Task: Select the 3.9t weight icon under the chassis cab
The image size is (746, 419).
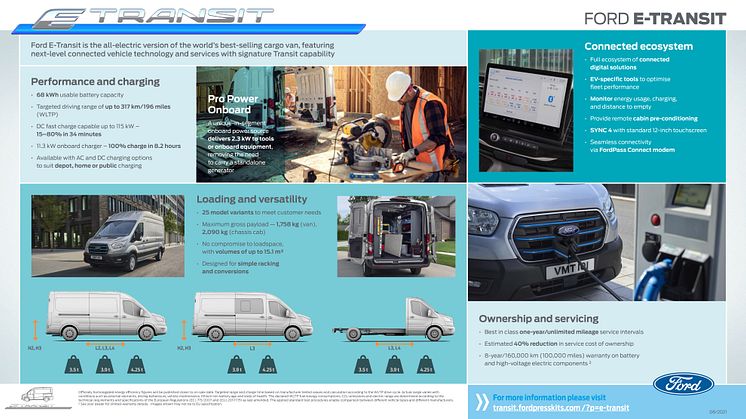Action: (x=394, y=364)
